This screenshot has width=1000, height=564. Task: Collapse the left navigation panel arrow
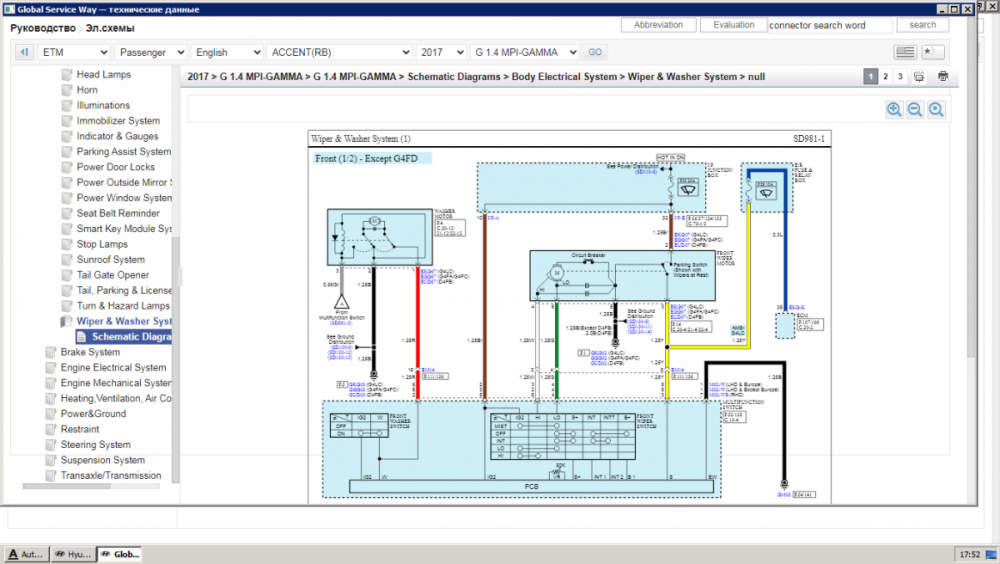[x=181, y=277]
